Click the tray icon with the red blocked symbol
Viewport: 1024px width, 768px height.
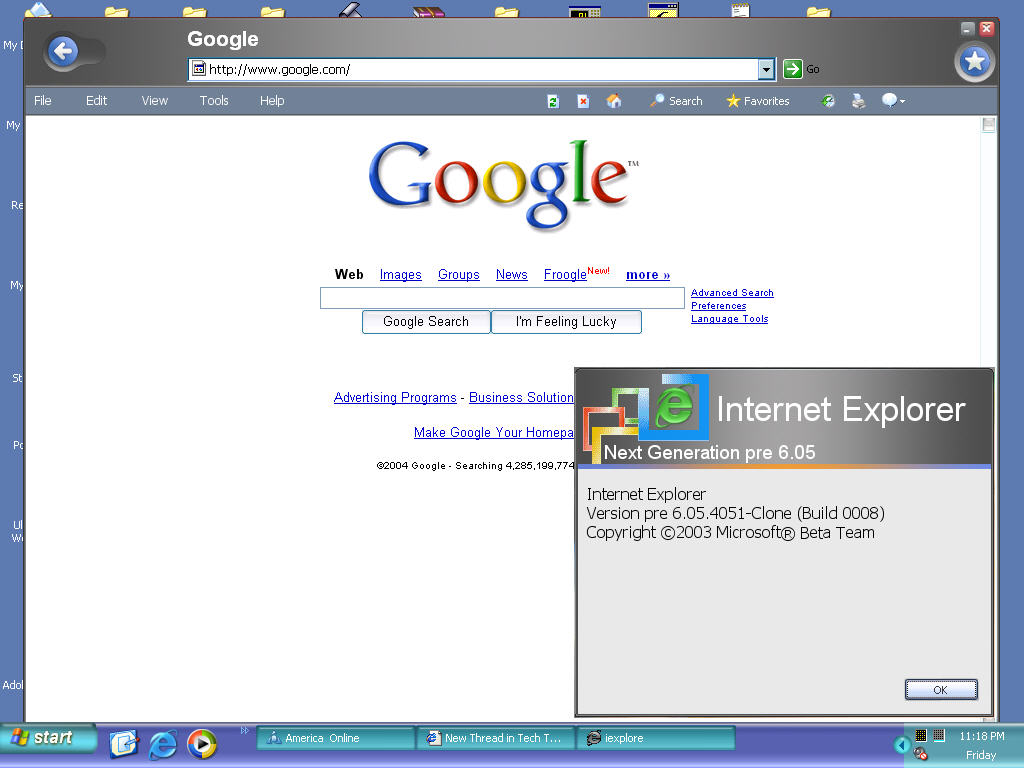point(921,754)
